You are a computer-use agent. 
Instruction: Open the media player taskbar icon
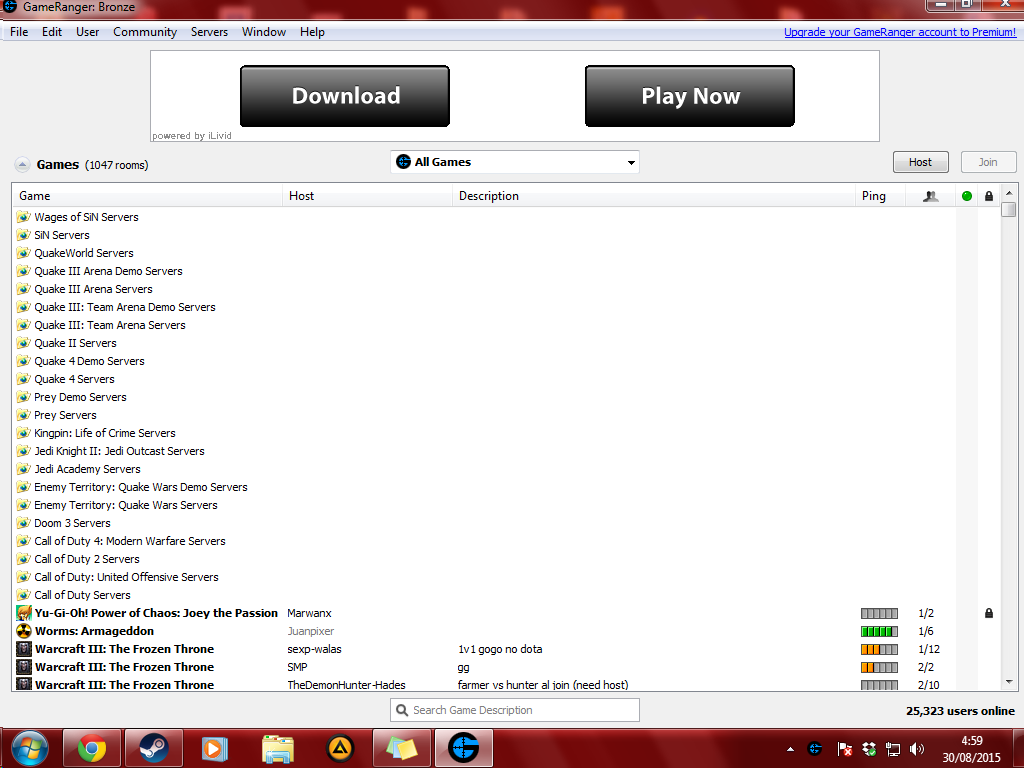[214, 748]
